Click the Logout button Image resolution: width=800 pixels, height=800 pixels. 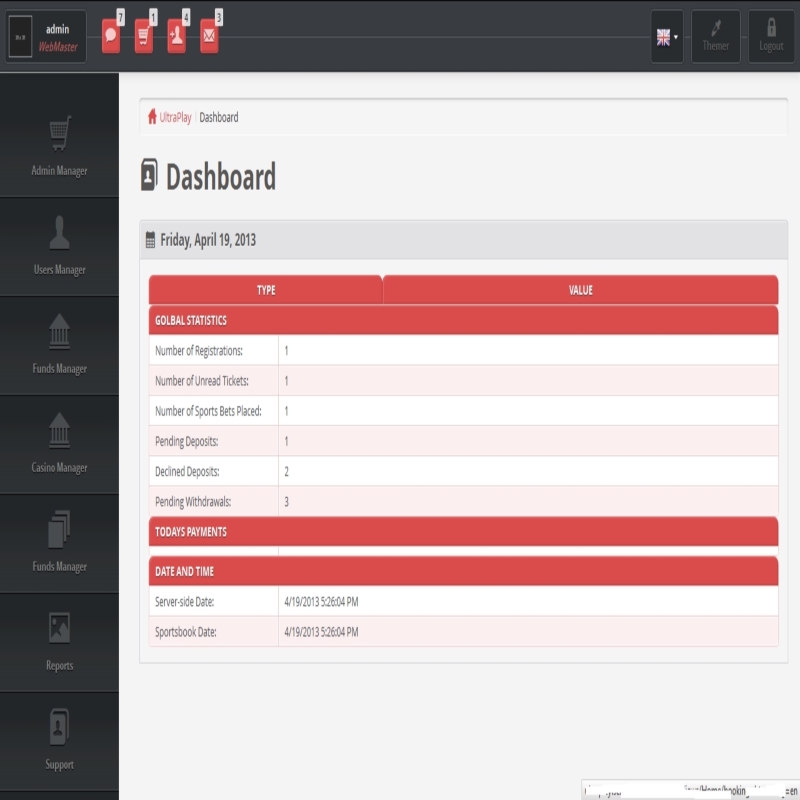click(771, 37)
